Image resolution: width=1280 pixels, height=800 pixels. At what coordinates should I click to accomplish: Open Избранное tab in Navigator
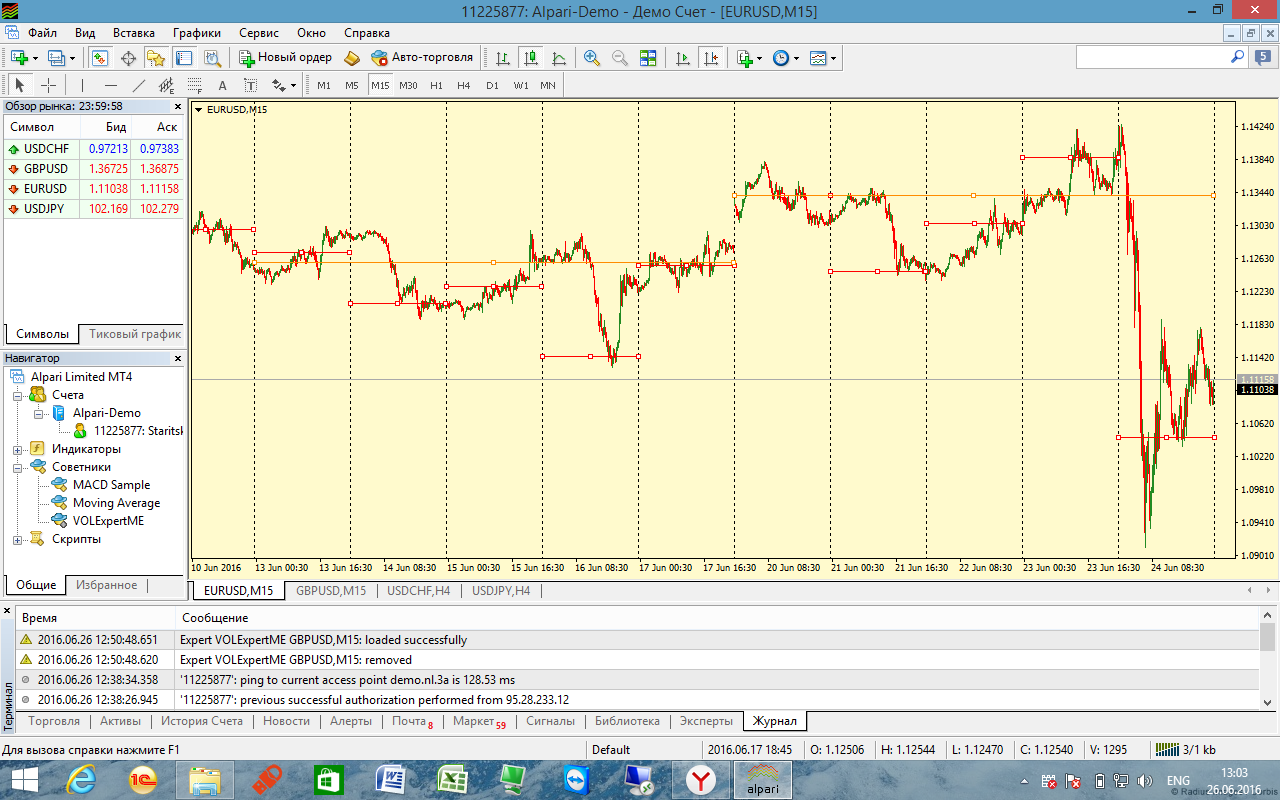107,585
